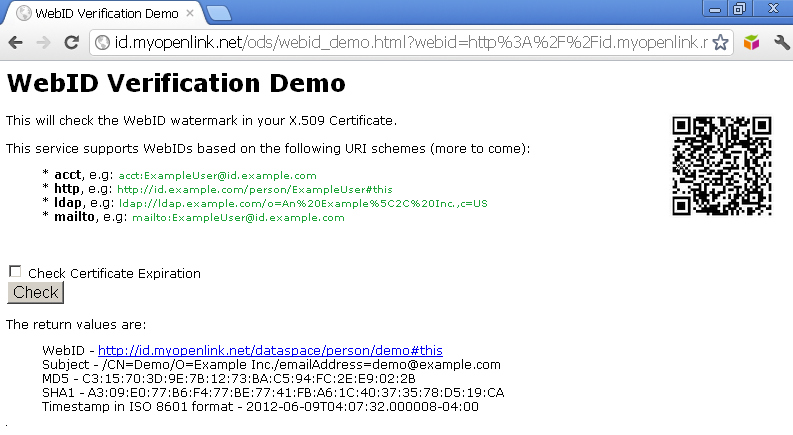Open the wrench settings menu
Screen dimensions: 793x435
pos(781,44)
